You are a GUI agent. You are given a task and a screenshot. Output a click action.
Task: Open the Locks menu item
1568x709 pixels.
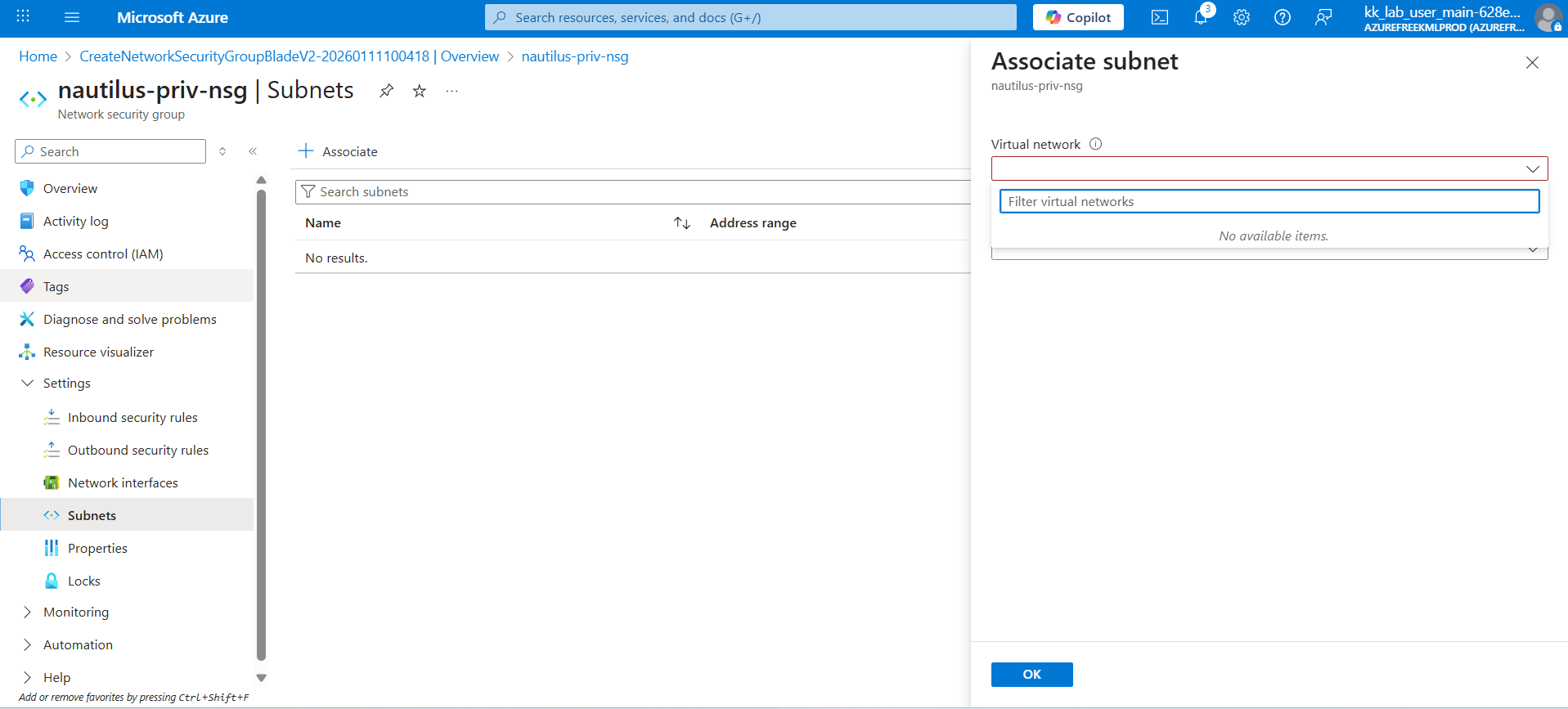(84, 581)
